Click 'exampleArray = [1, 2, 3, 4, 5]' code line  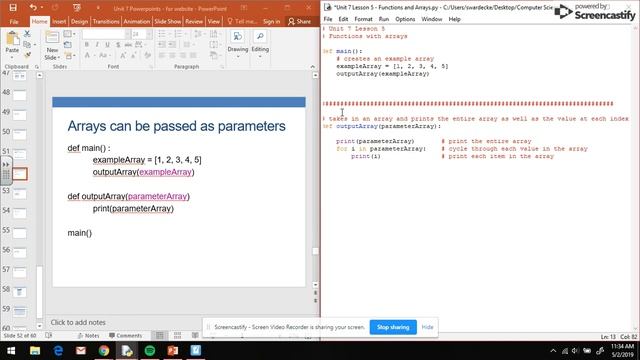pyautogui.click(x=392, y=66)
